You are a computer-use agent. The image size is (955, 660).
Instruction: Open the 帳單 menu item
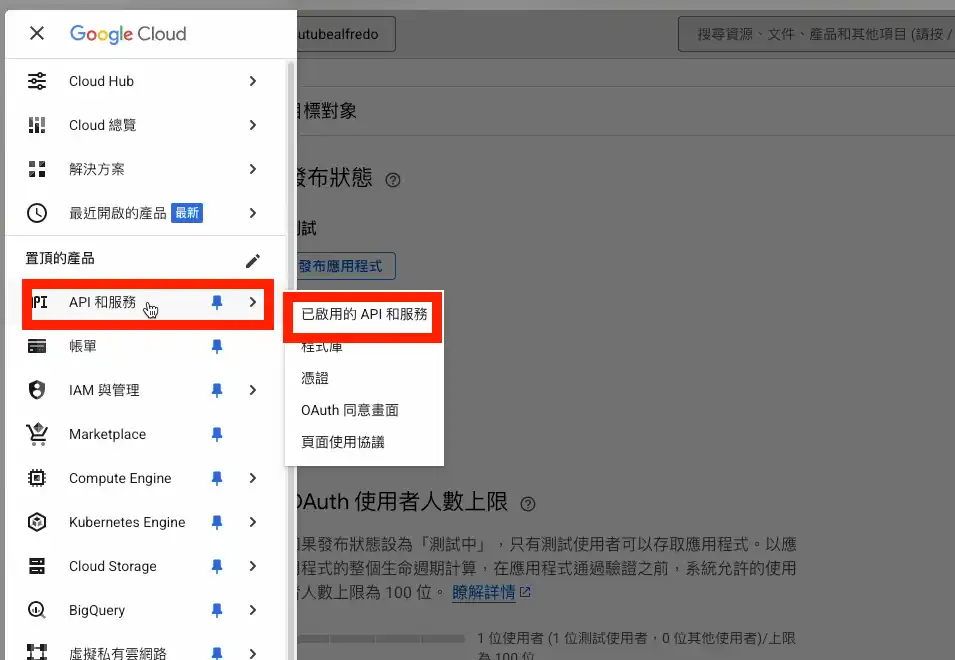click(145, 346)
